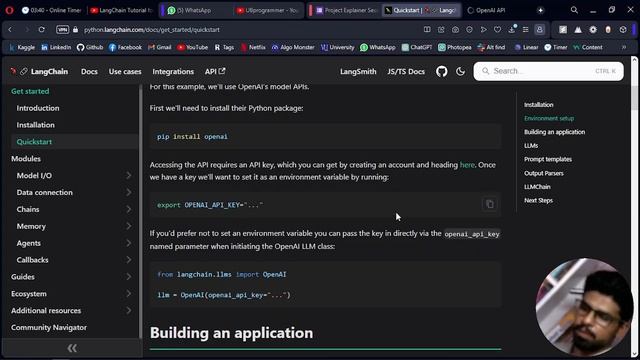Collapse the sidebar with double chevron
Viewport: 640px width, 360px height.
(72, 348)
